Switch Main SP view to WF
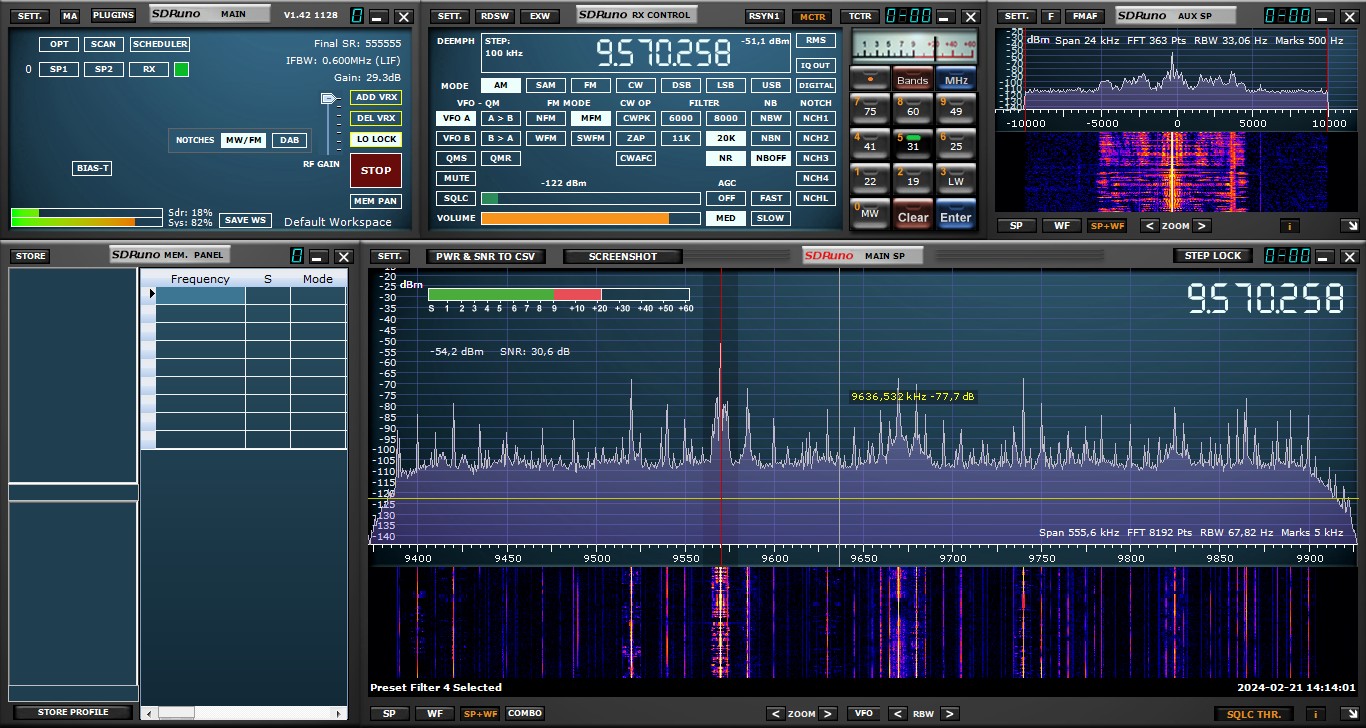The width and height of the screenshot is (1366, 728). tap(434, 713)
